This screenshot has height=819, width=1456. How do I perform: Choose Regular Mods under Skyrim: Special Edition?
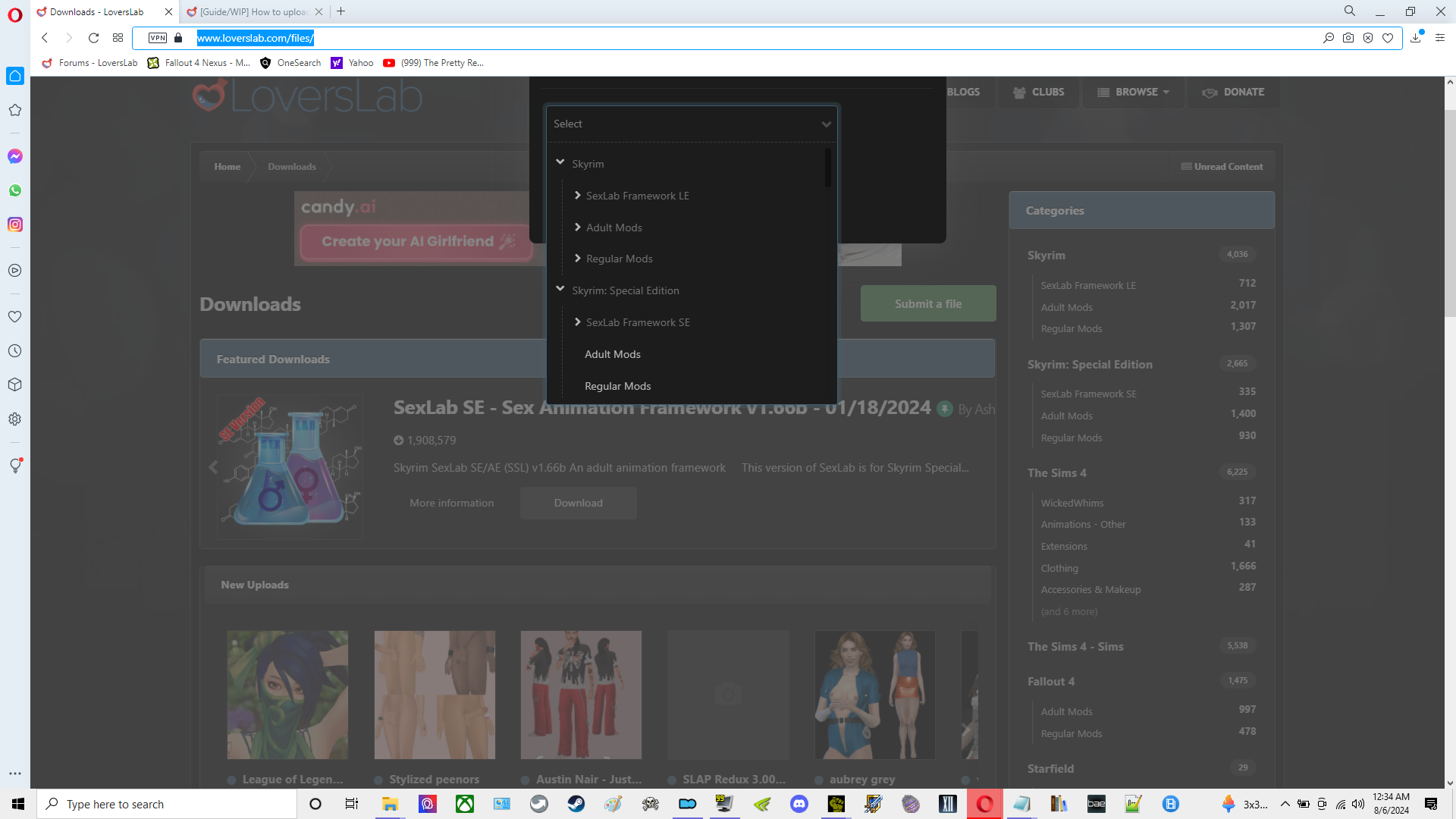tap(618, 386)
